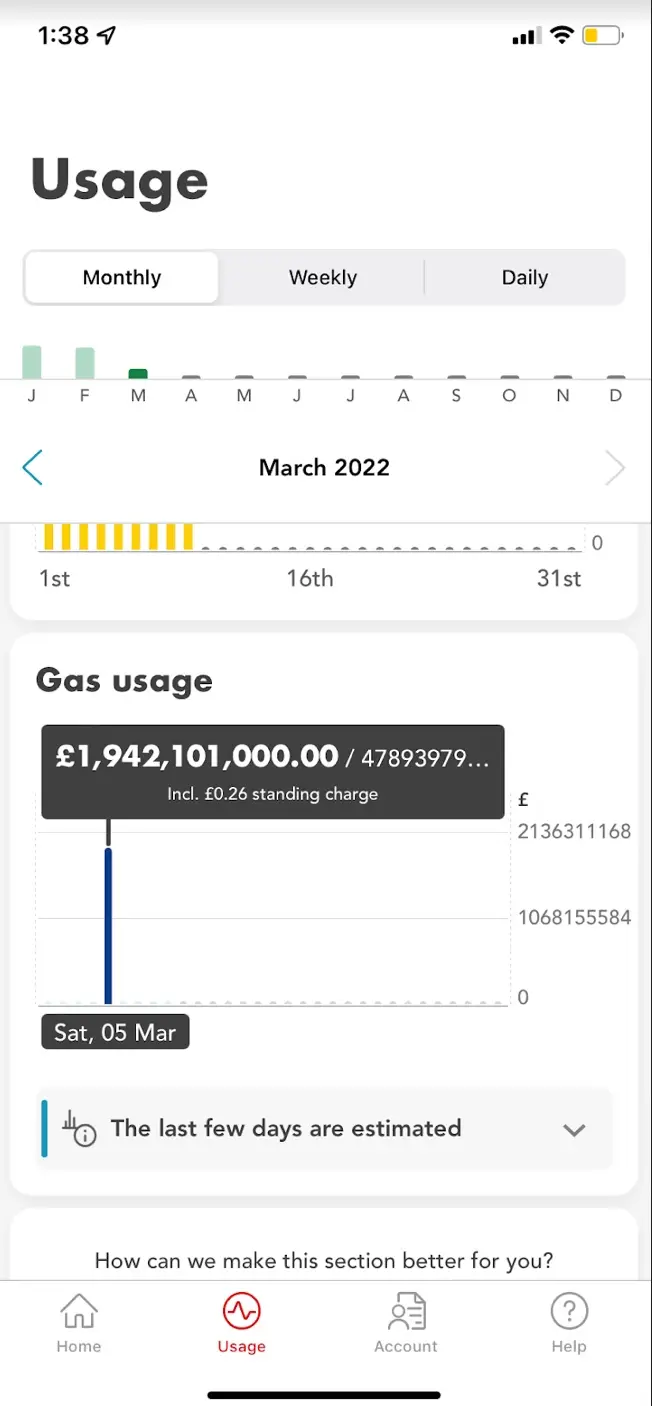The width and height of the screenshot is (652, 1406).
Task: Tap "How can we make this section better"
Action: point(323,1260)
